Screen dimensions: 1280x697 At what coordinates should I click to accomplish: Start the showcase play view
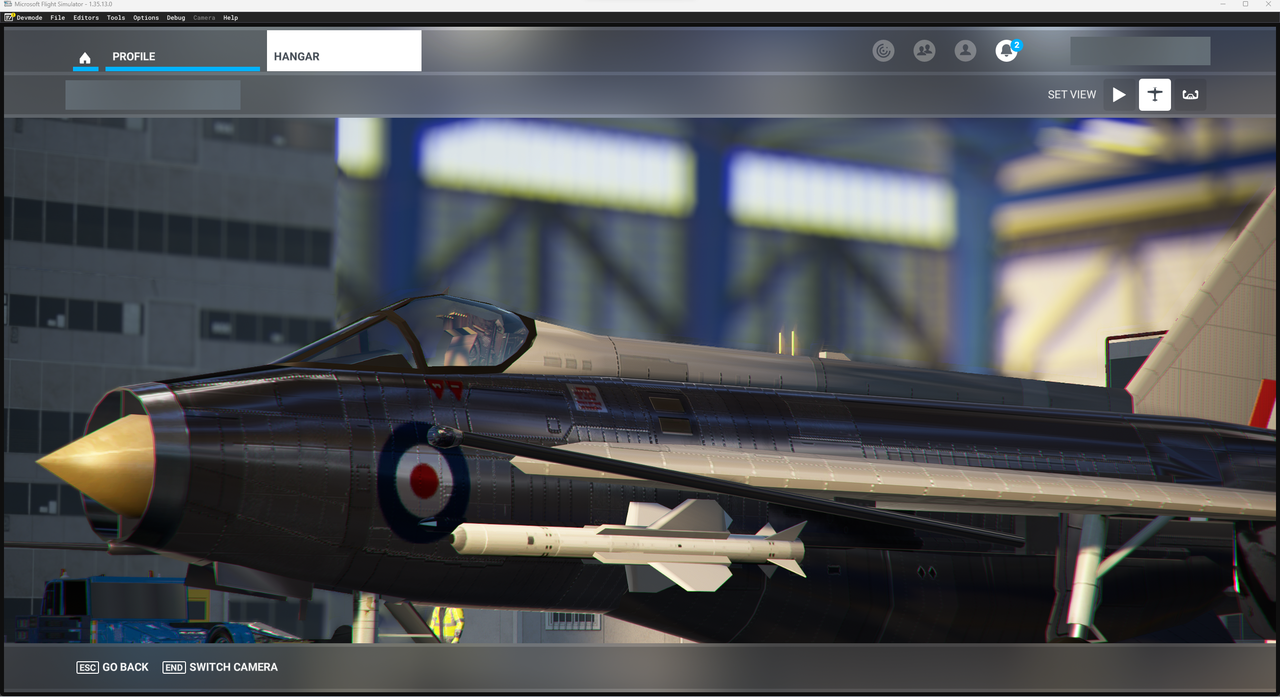coord(1119,95)
